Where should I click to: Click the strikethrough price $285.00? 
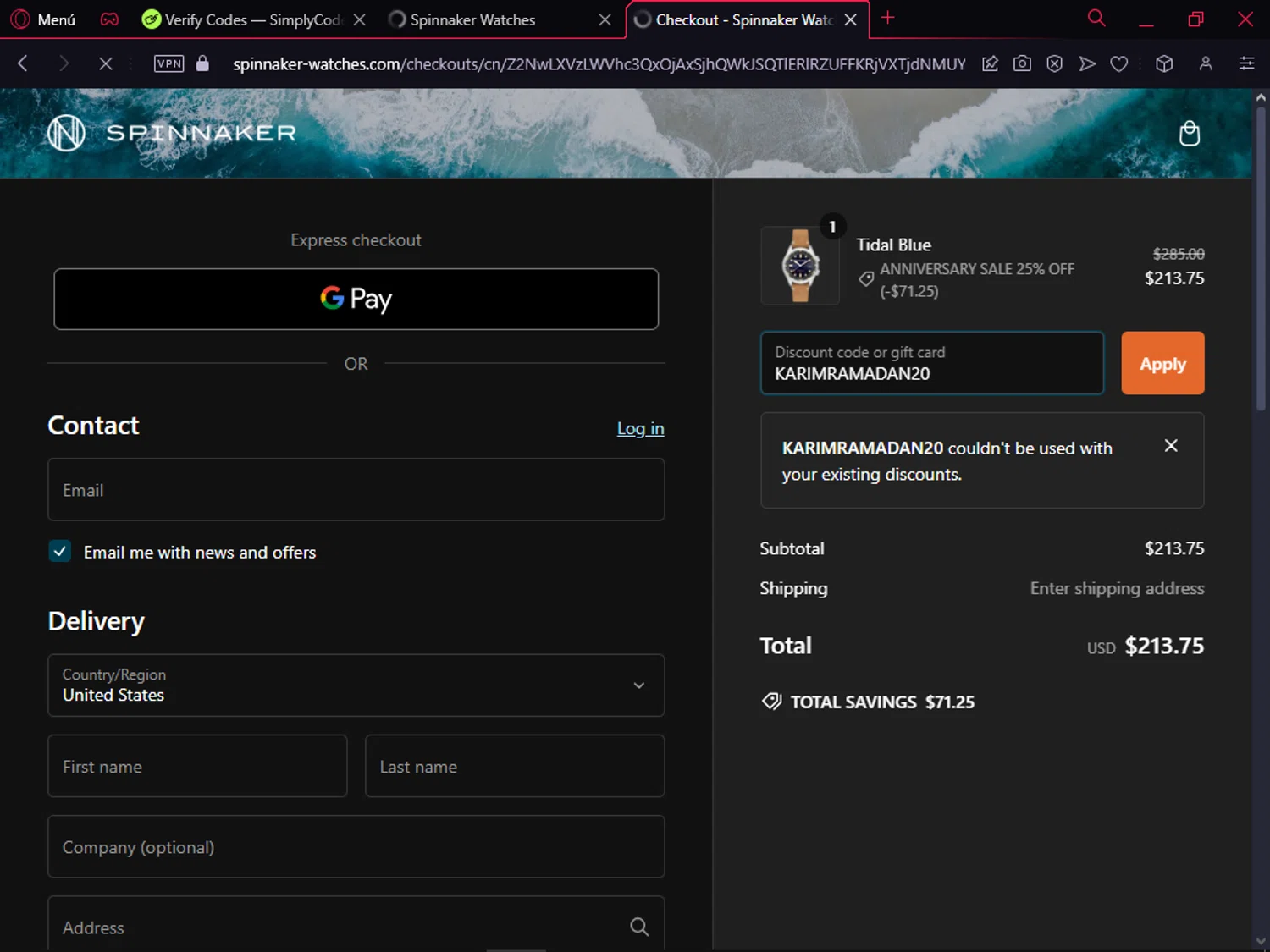point(1179,254)
